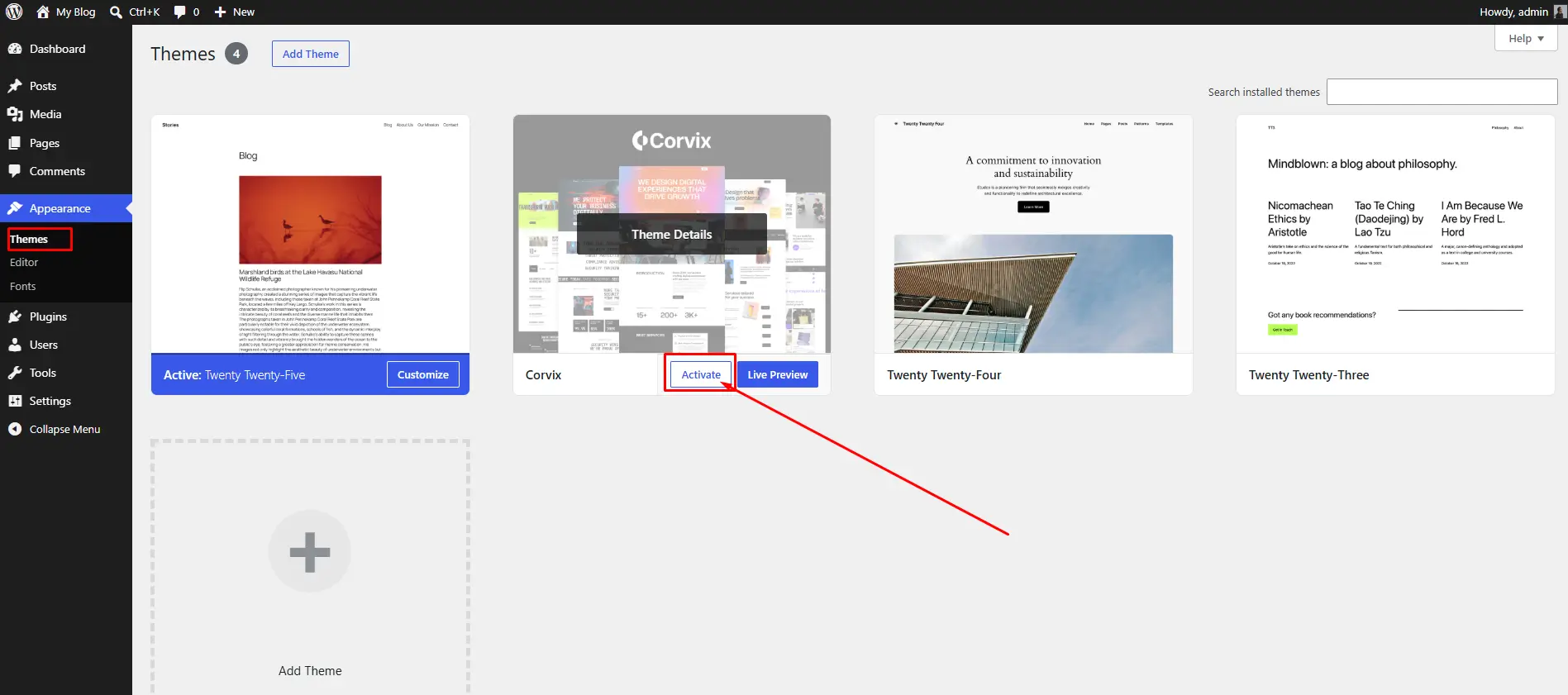This screenshot has height=695, width=1568.
Task: Click the Settings sliders icon
Action: pyautogui.click(x=15, y=401)
